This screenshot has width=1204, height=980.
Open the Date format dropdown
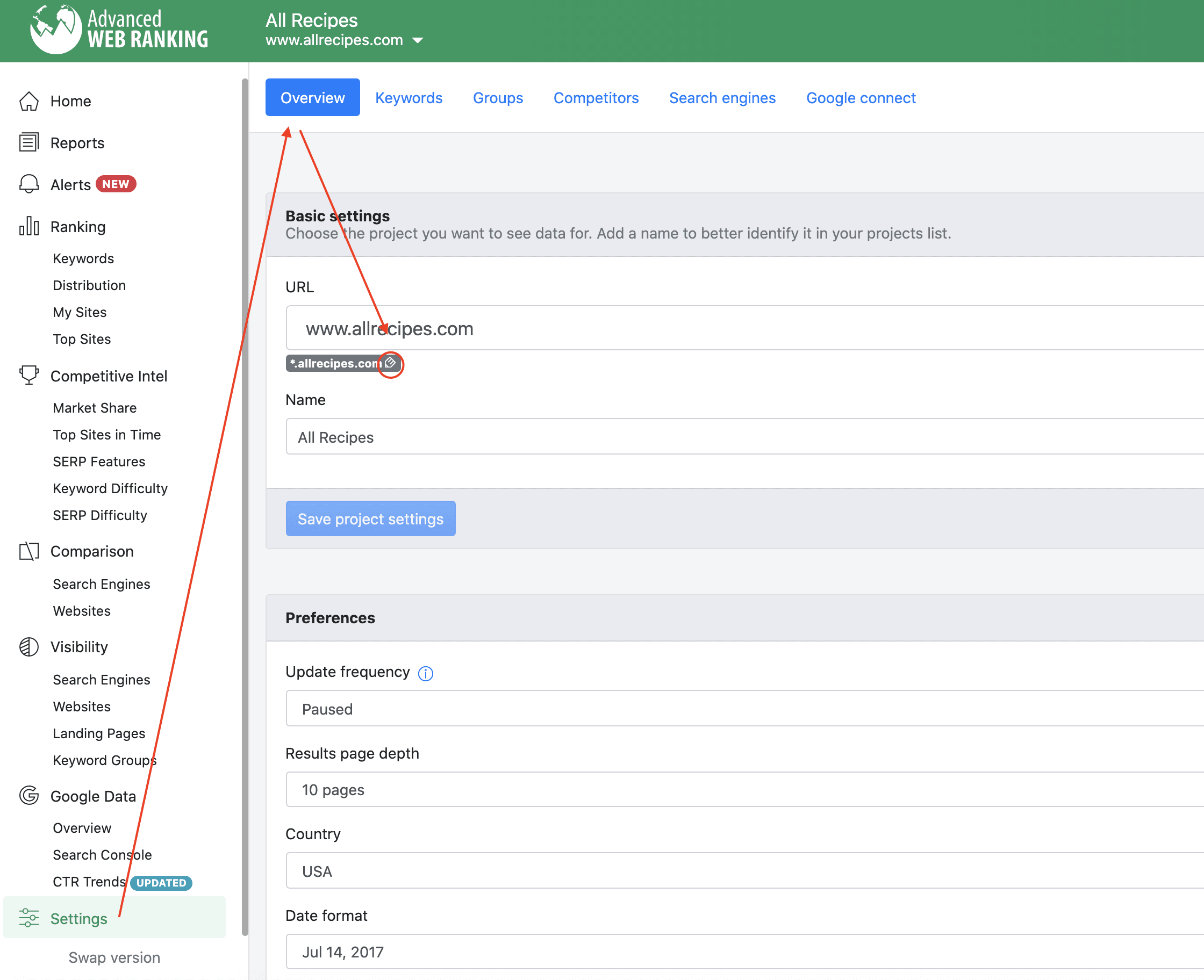click(x=745, y=952)
